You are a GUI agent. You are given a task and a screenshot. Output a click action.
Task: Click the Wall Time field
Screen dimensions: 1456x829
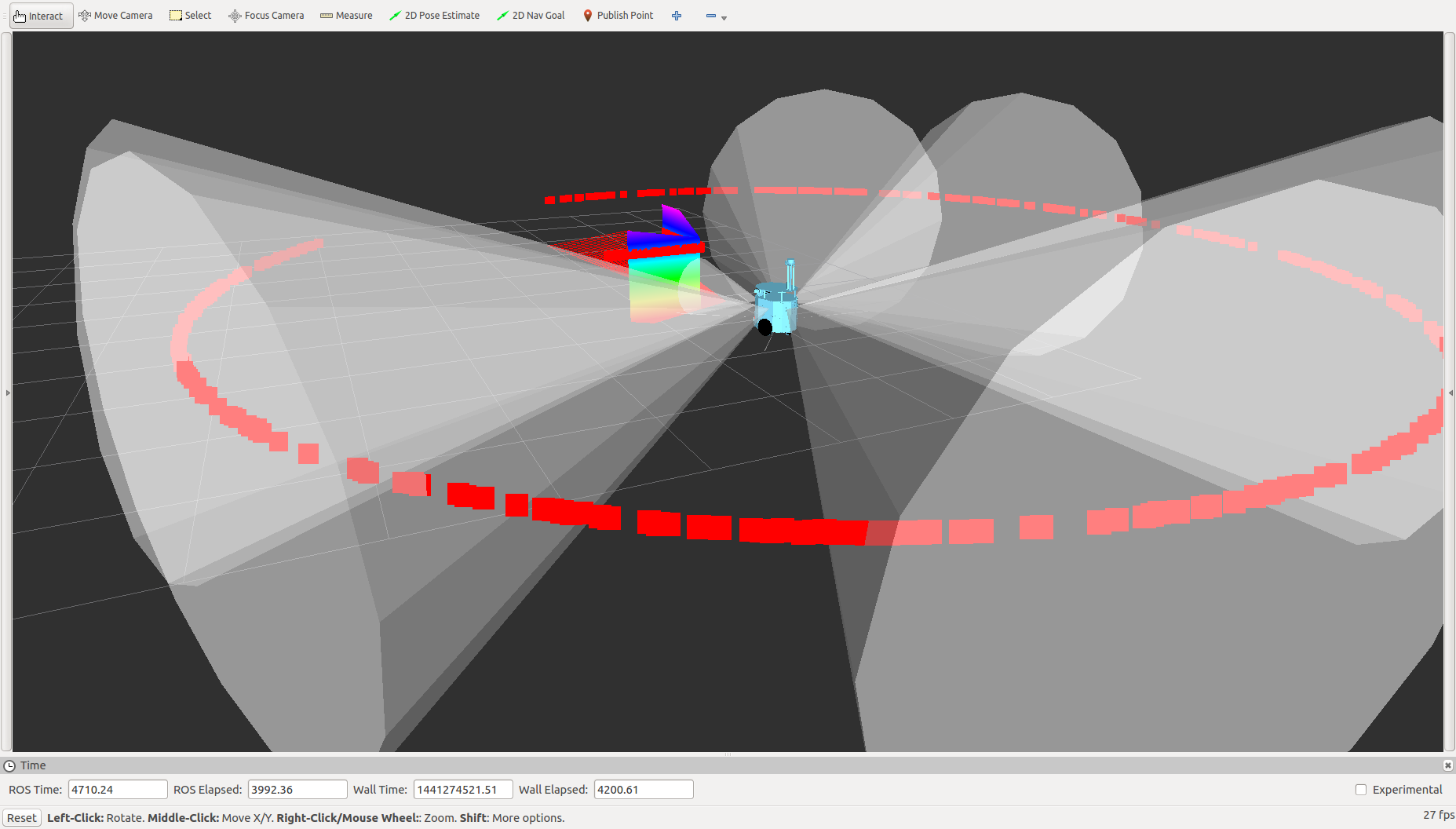point(462,790)
